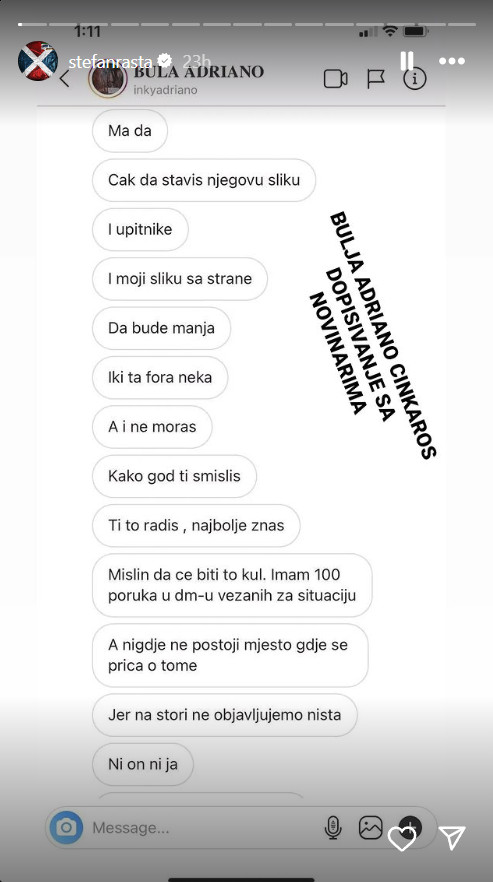Tap the story progress bar at top

pyautogui.click(x=246, y=25)
